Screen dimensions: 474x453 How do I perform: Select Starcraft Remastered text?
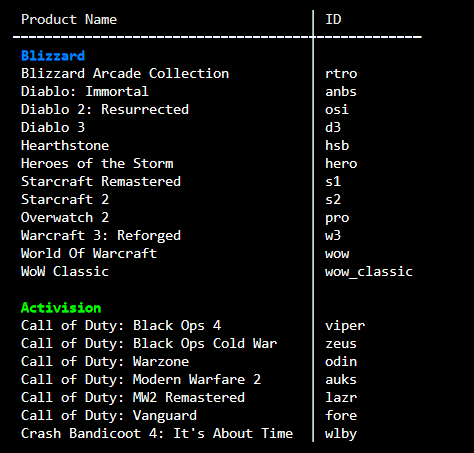[x=101, y=181]
